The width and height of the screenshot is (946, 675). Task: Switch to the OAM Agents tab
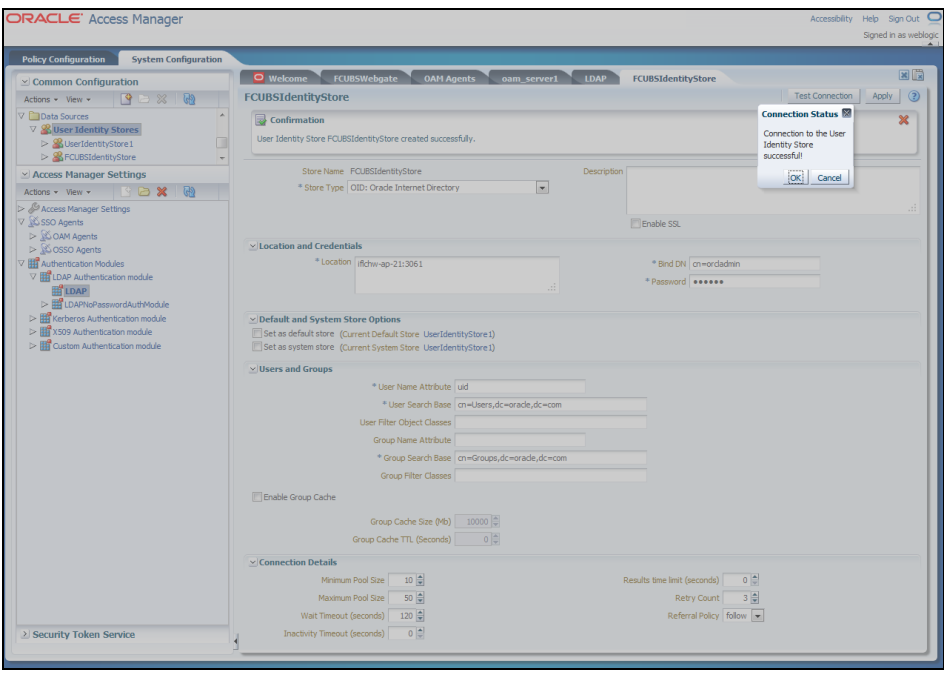(449, 78)
